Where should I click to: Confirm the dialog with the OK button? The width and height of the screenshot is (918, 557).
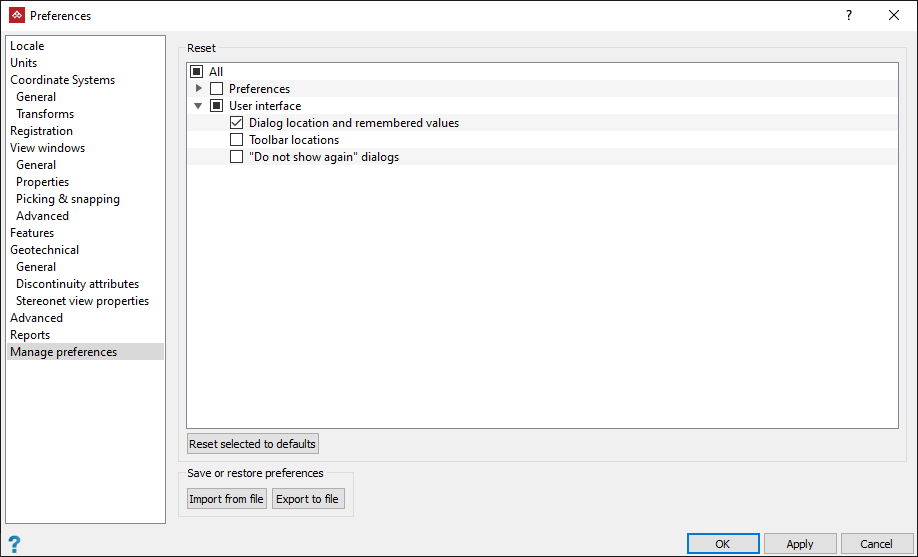pyautogui.click(x=722, y=544)
